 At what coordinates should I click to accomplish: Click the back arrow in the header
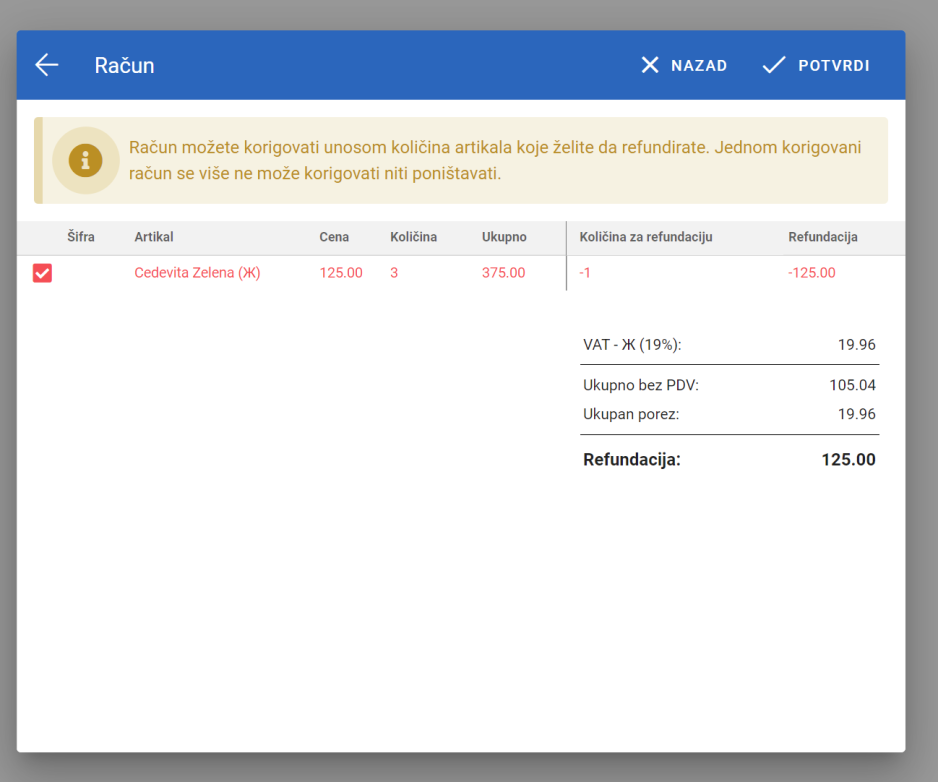[46, 64]
